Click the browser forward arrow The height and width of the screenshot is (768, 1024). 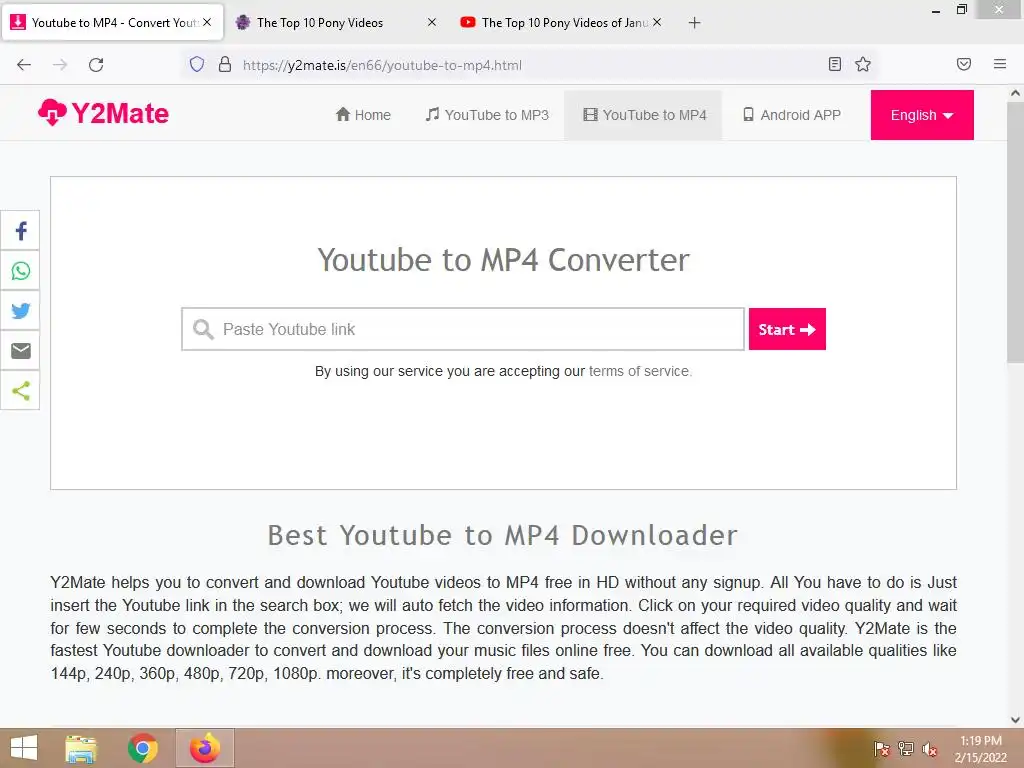click(60, 65)
